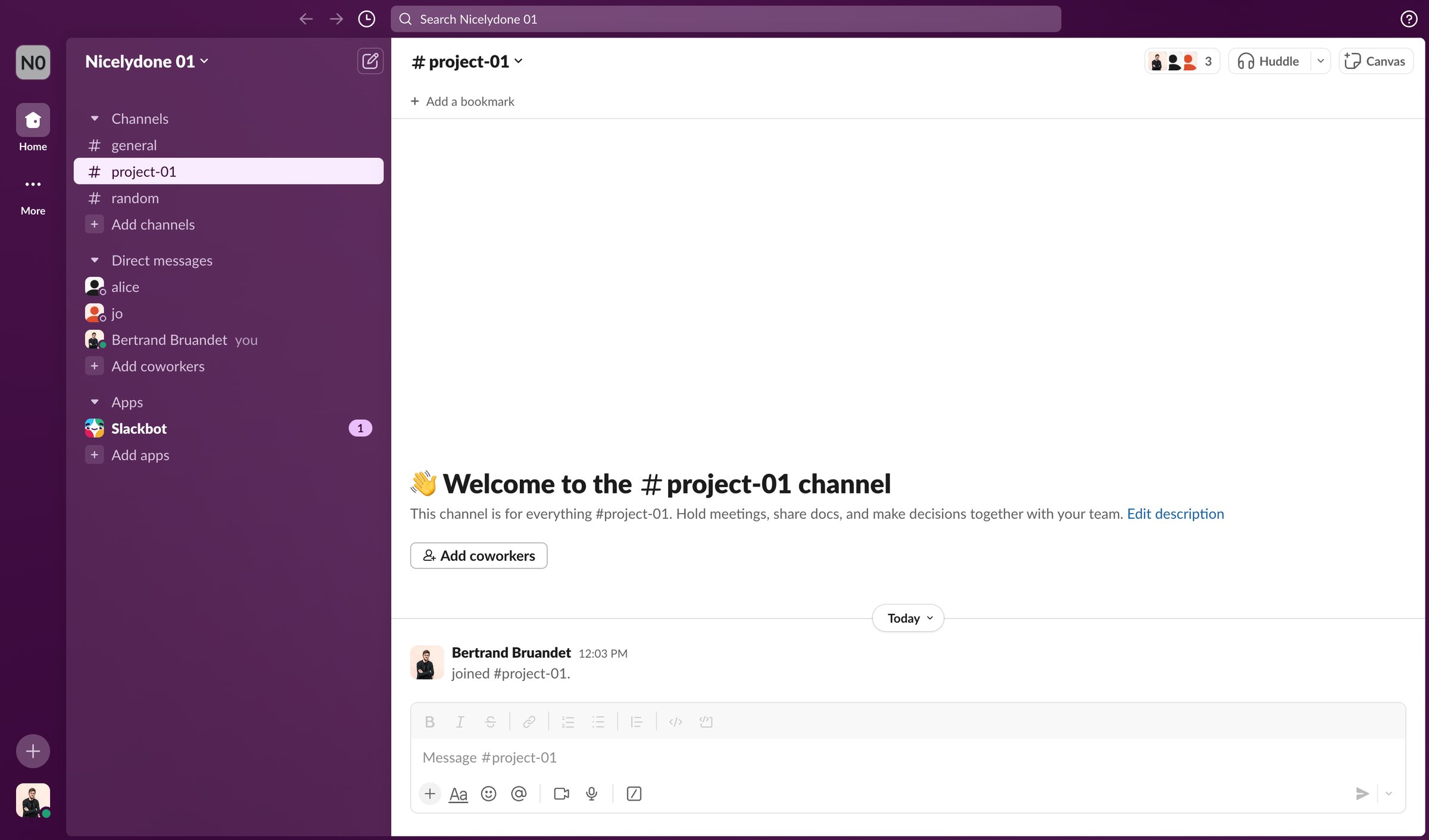Toggle bold formatting in composer
The image size is (1429, 840).
[429, 722]
